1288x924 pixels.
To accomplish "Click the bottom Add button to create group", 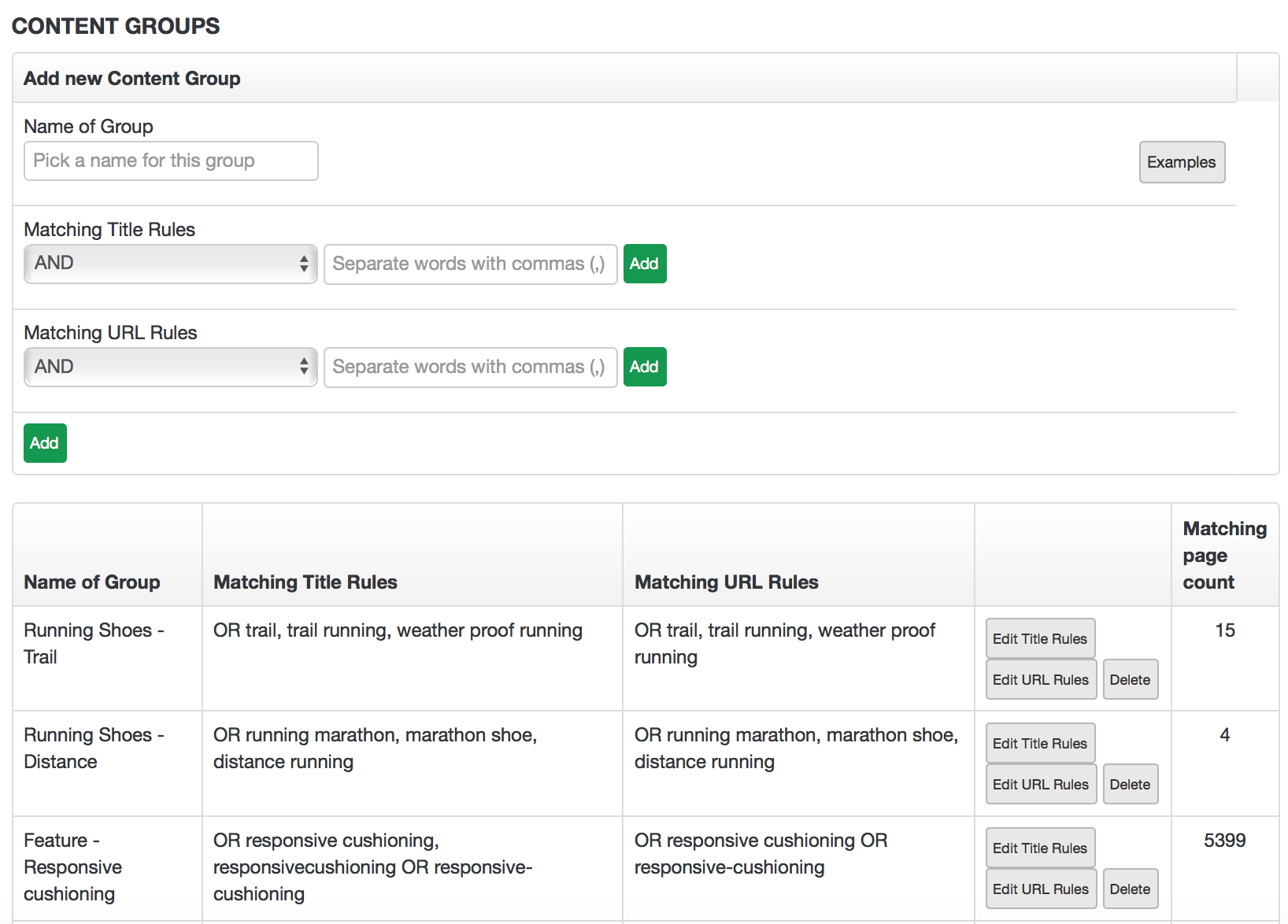I will click(45, 443).
